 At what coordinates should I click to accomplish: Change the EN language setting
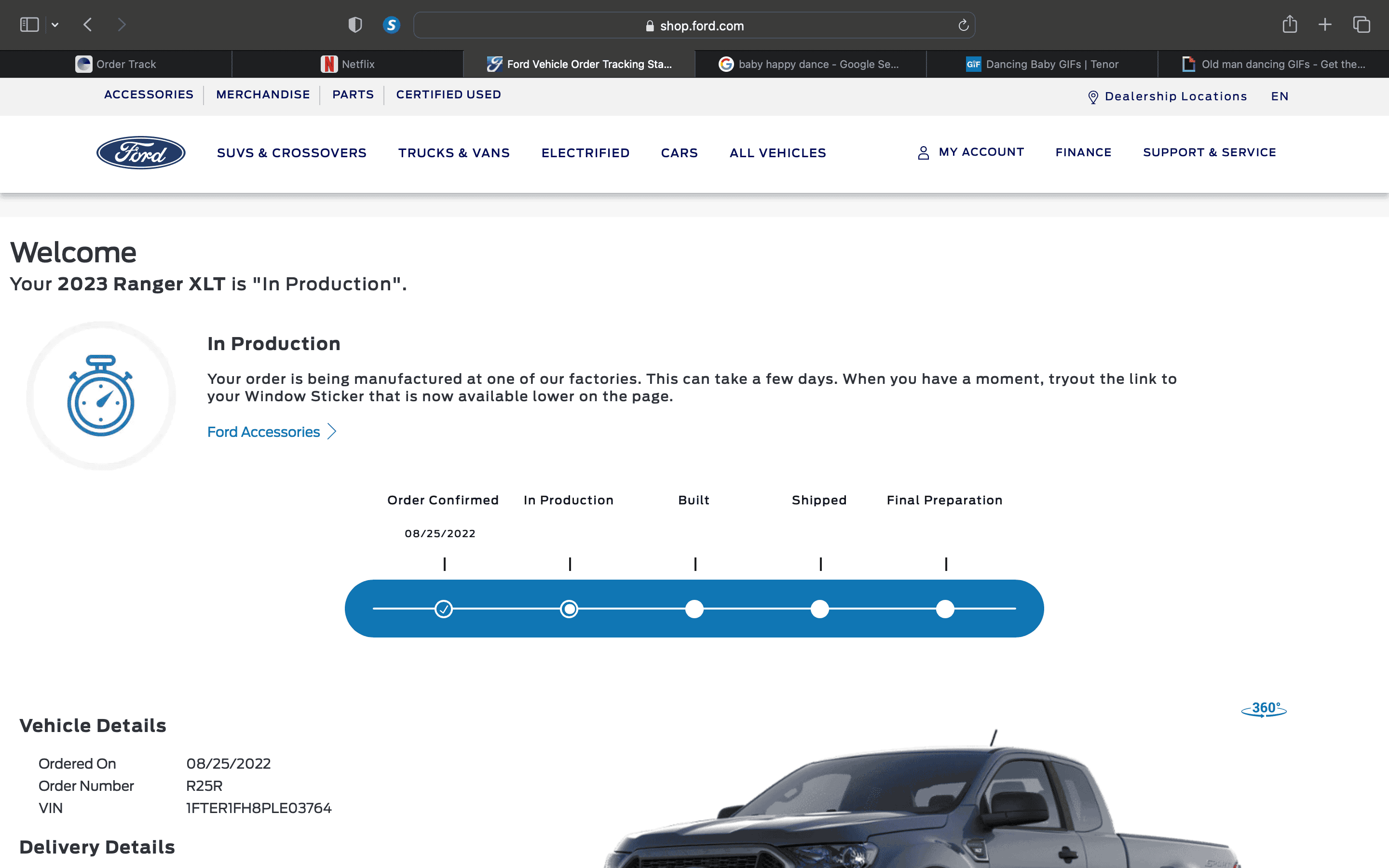click(x=1280, y=96)
